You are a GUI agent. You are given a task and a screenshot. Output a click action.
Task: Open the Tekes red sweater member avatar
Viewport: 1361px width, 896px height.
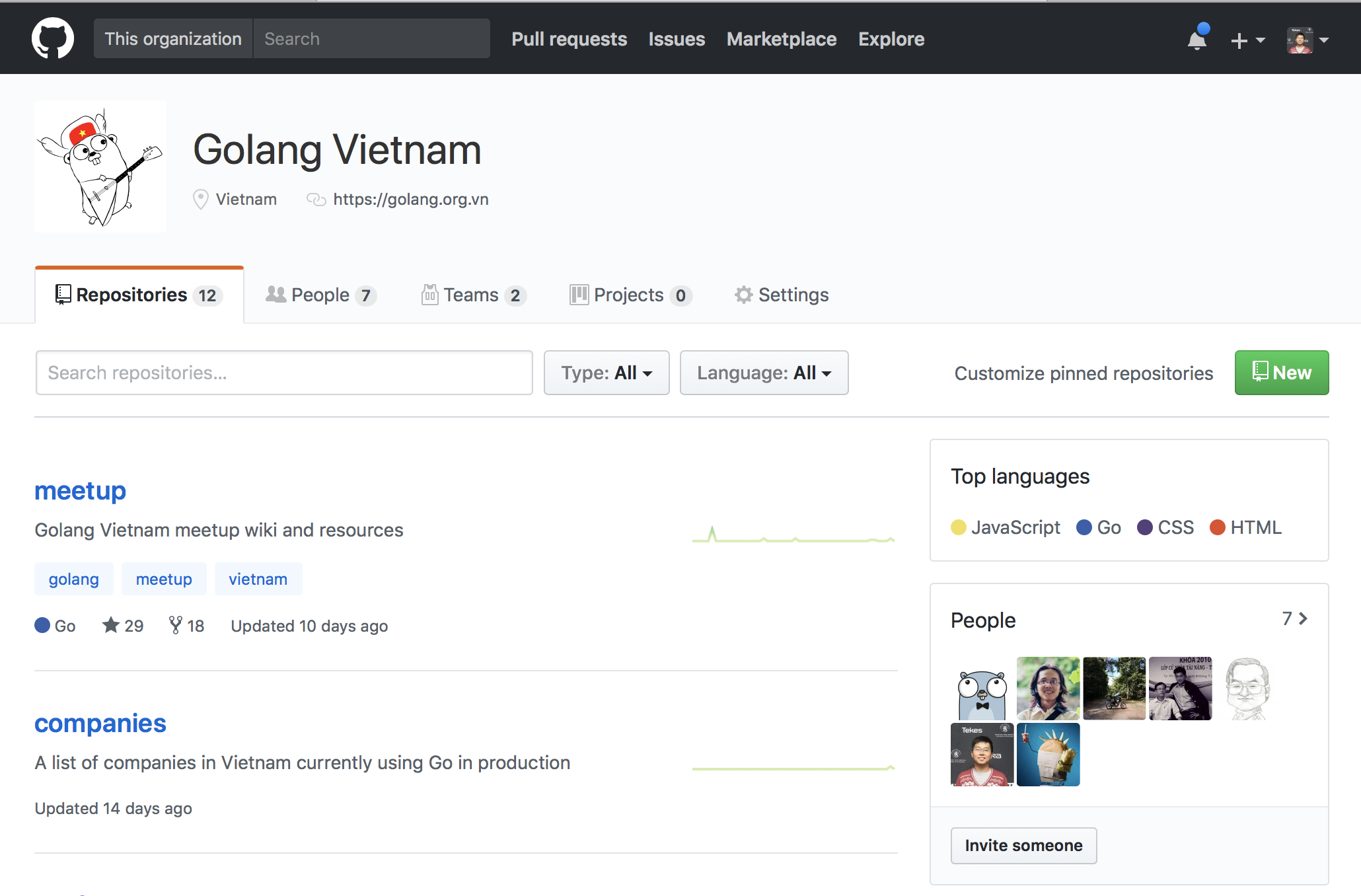(982, 755)
